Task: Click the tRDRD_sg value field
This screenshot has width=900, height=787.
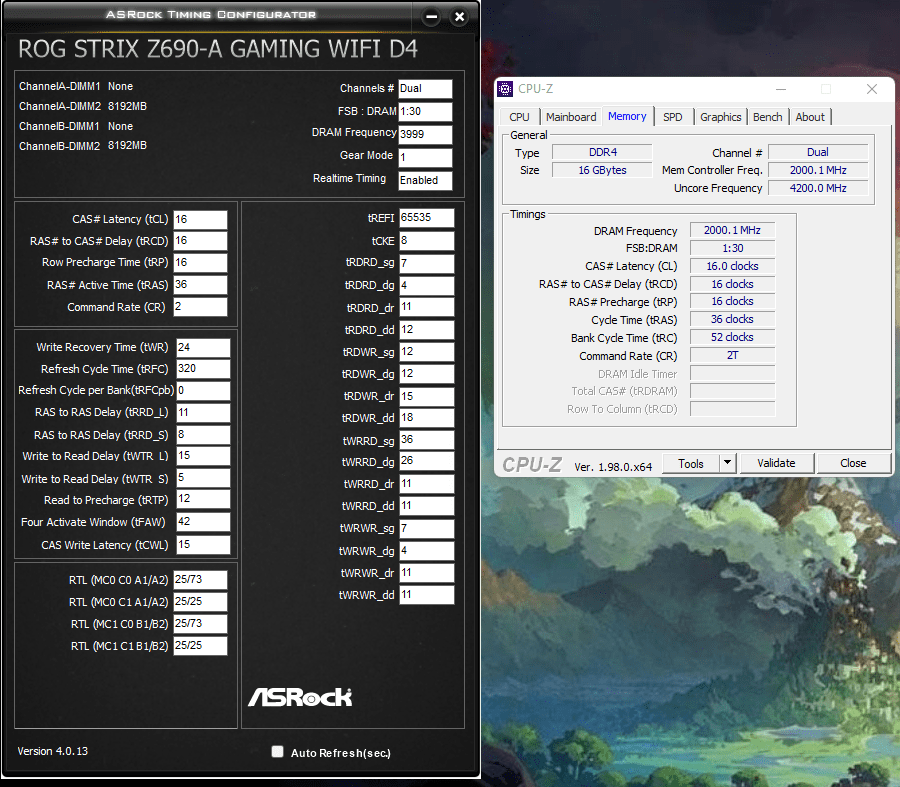Action: coord(427,263)
